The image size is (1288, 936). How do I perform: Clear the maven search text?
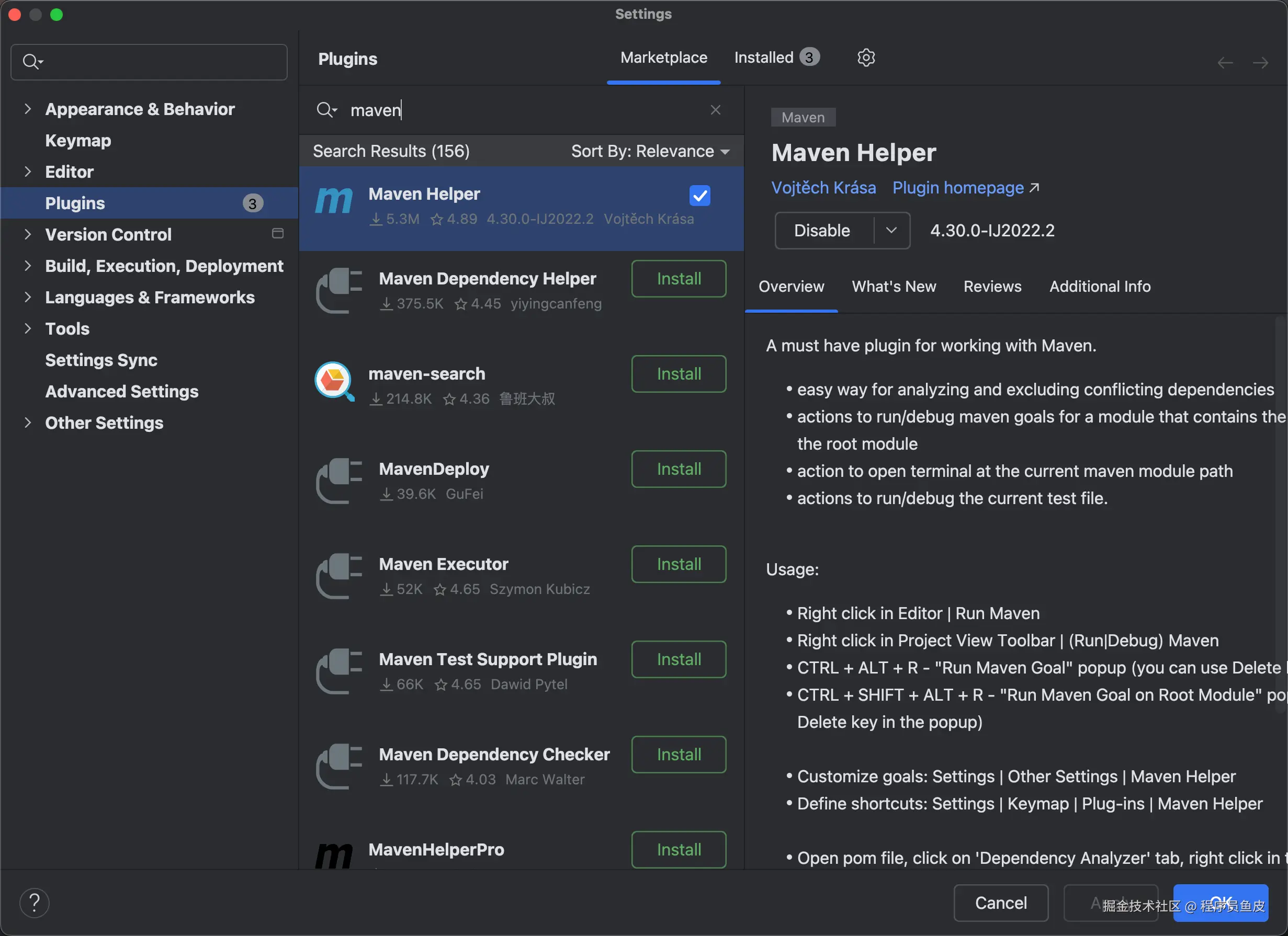click(x=715, y=110)
